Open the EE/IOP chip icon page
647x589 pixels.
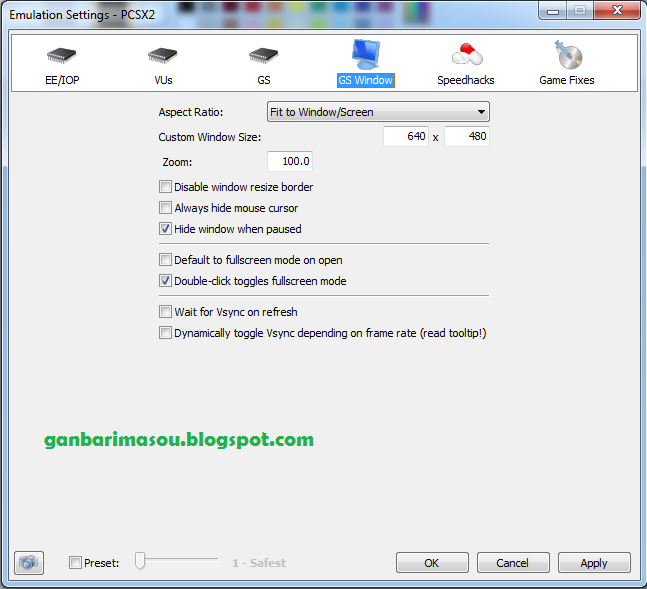(61, 55)
